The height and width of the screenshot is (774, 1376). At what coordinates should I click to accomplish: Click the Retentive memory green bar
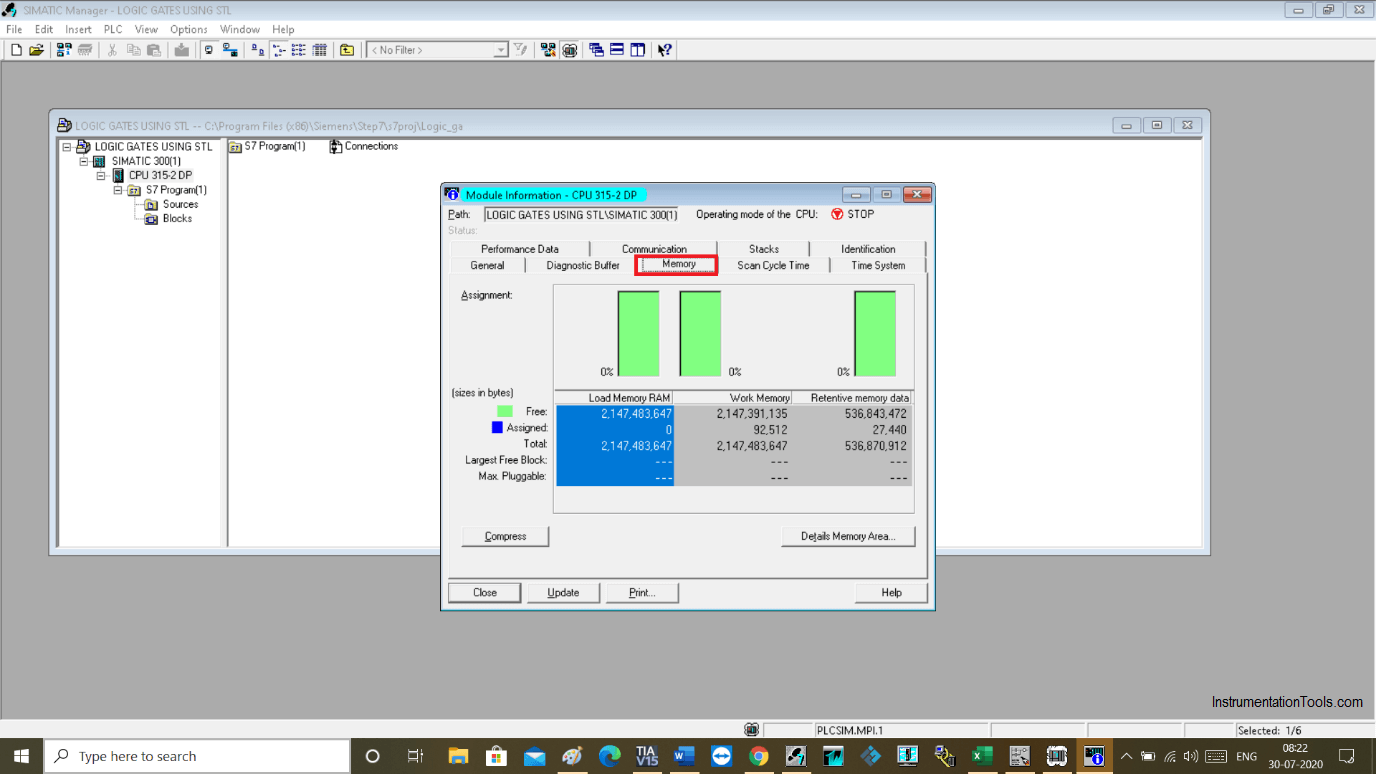pyautogui.click(x=875, y=334)
